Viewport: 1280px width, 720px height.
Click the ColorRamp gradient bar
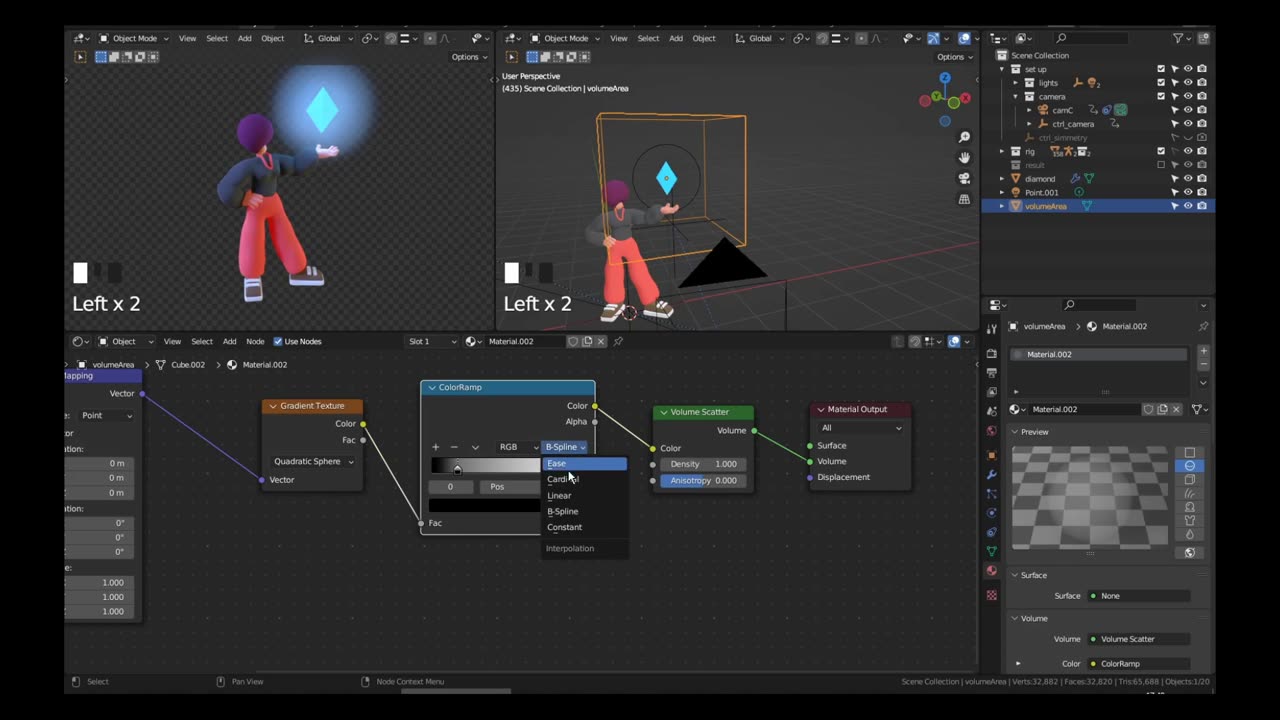(x=486, y=465)
